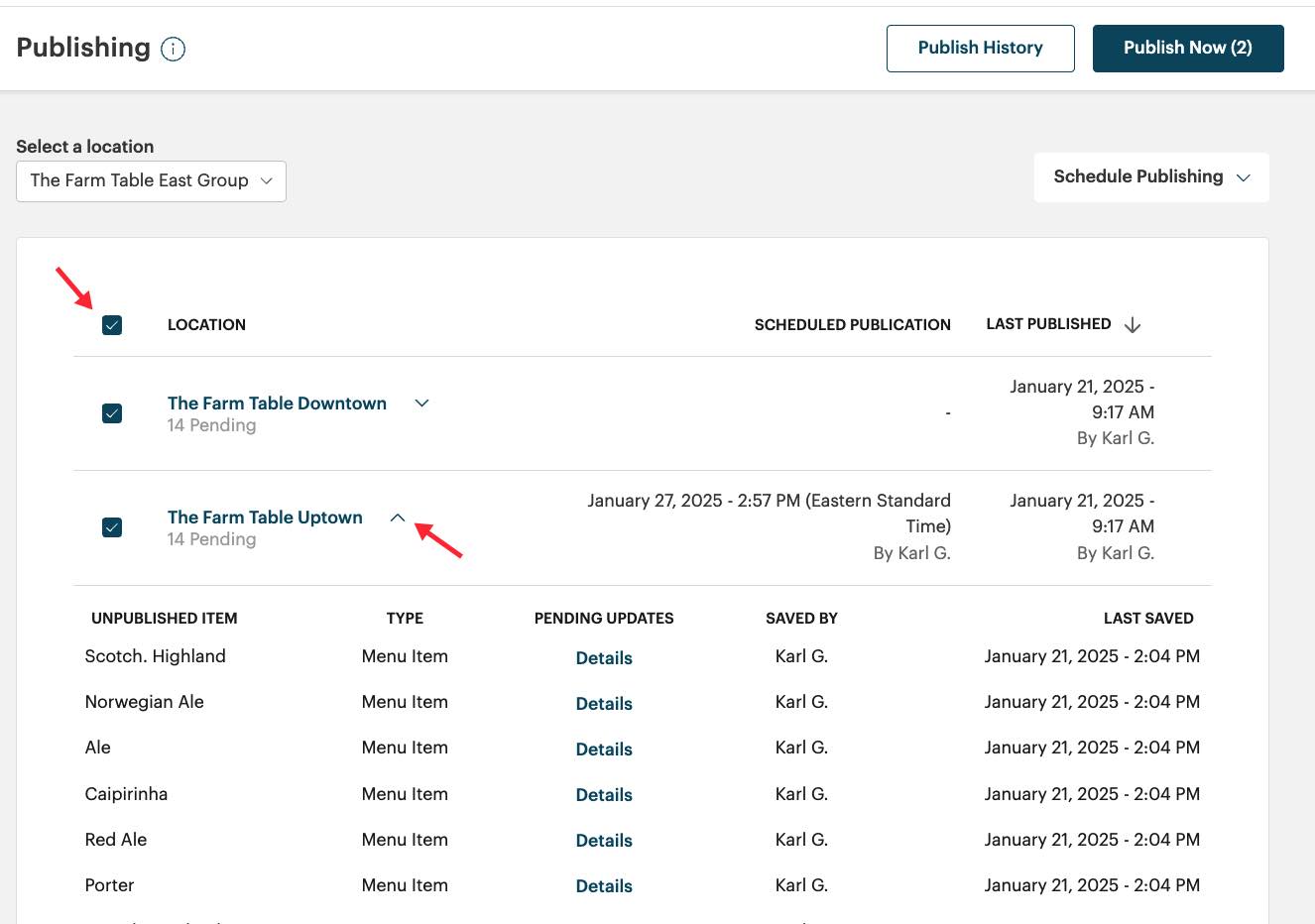Click Publish Now (2) button
This screenshot has height=924, width=1315.
point(1187,49)
